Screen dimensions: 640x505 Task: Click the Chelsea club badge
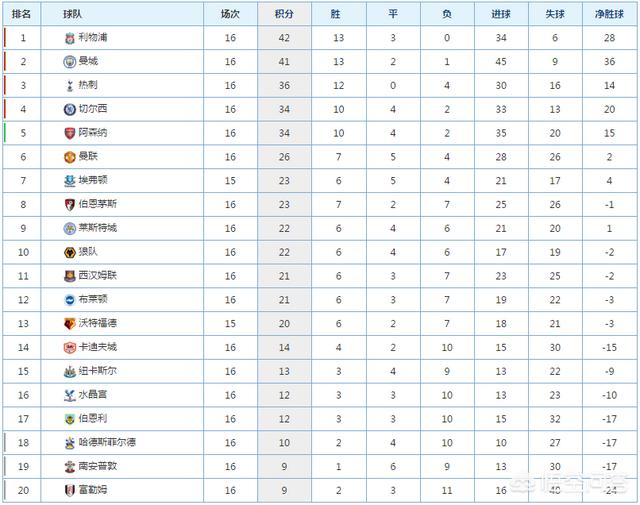click(70, 109)
